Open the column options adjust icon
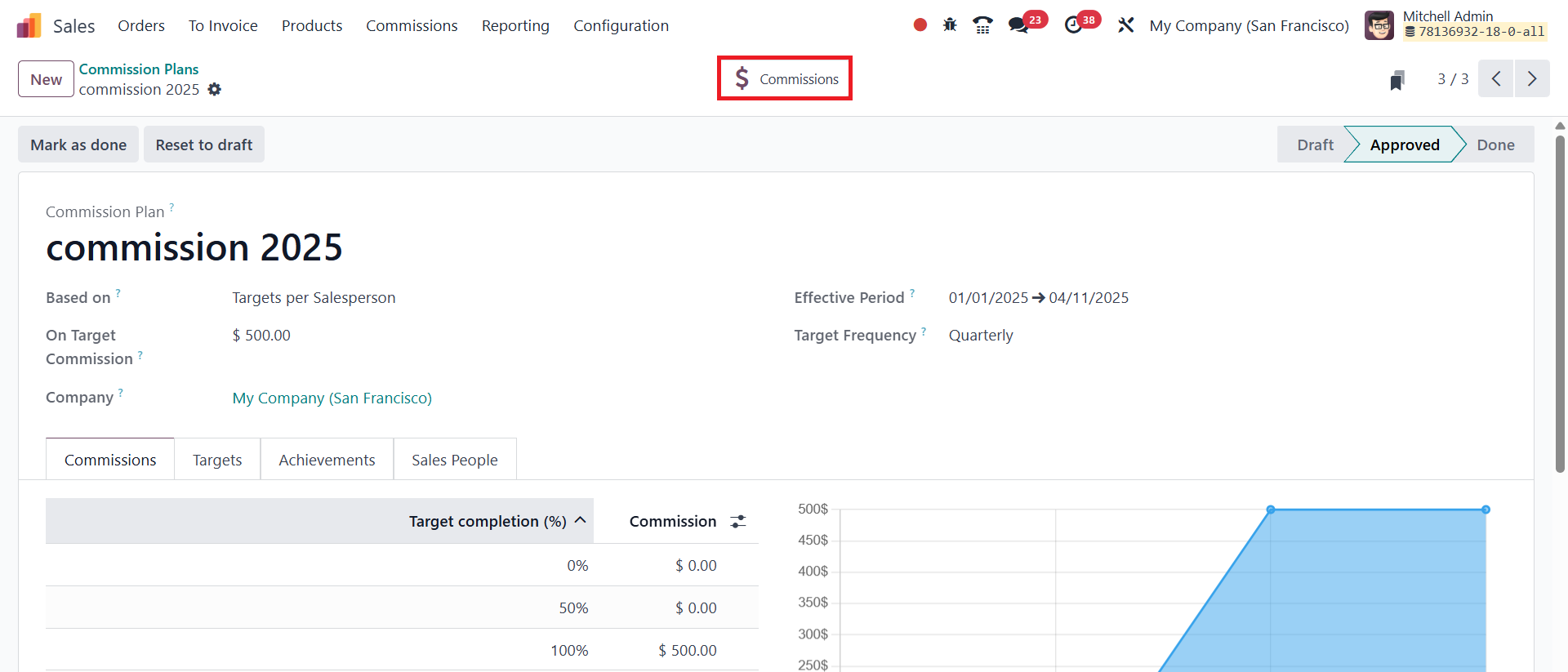 point(738,522)
